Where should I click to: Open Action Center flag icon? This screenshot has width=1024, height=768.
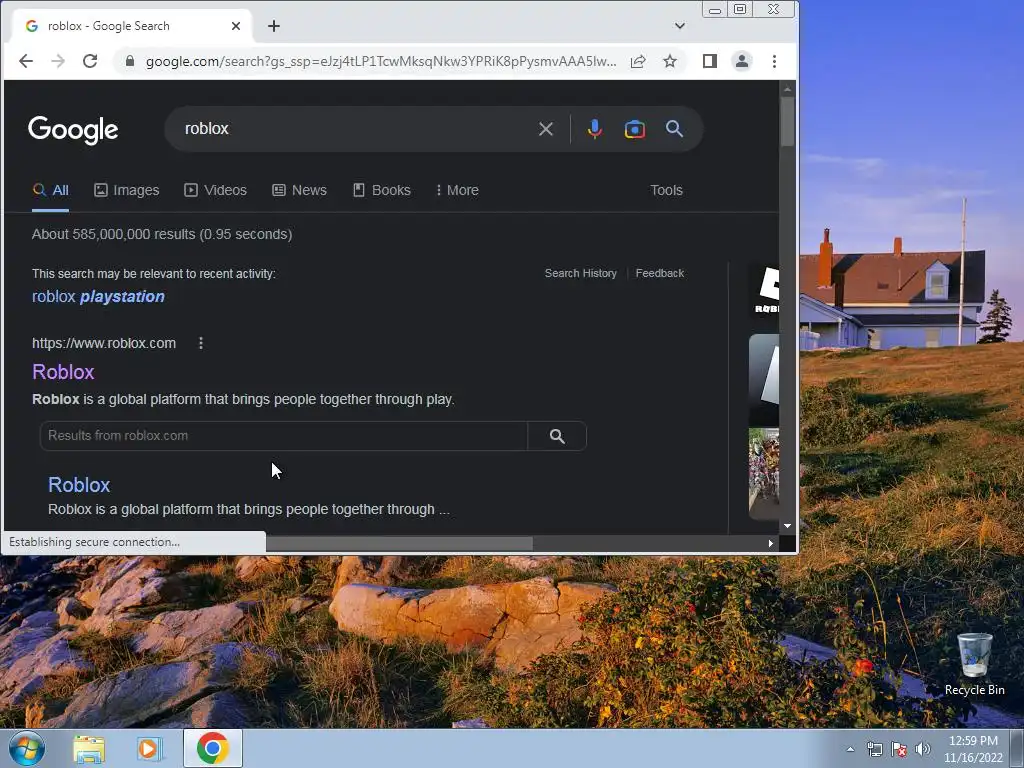click(899, 749)
